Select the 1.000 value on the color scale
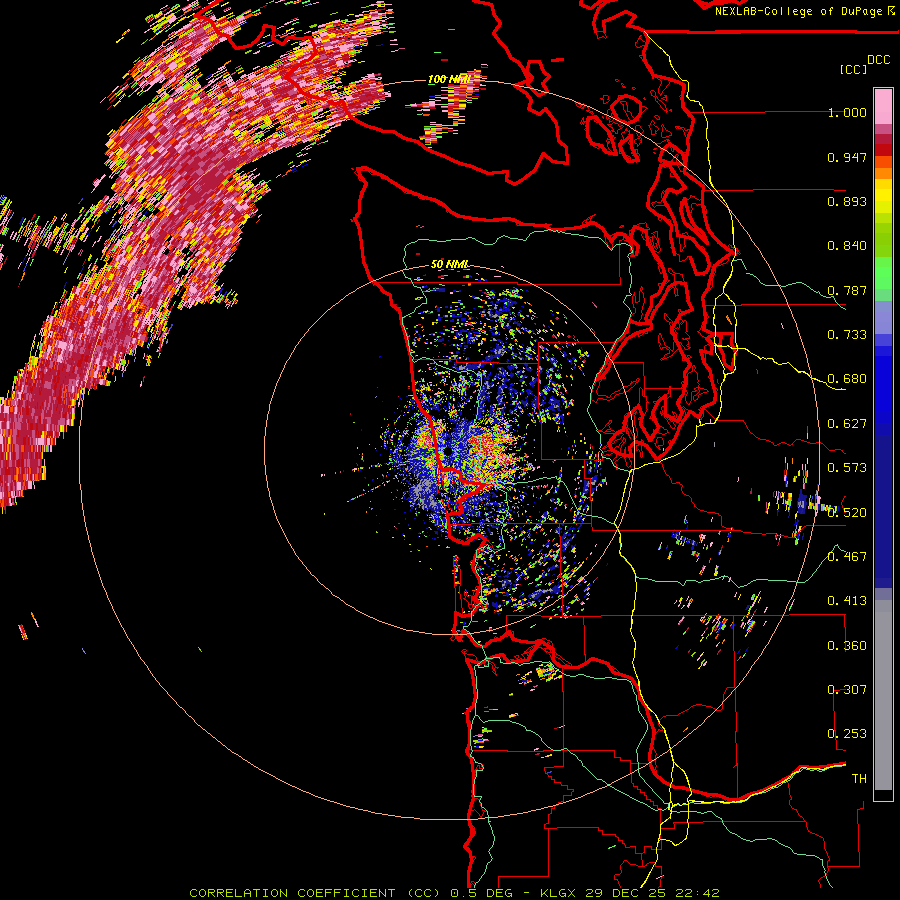 pyautogui.click(x=847, y=112)
